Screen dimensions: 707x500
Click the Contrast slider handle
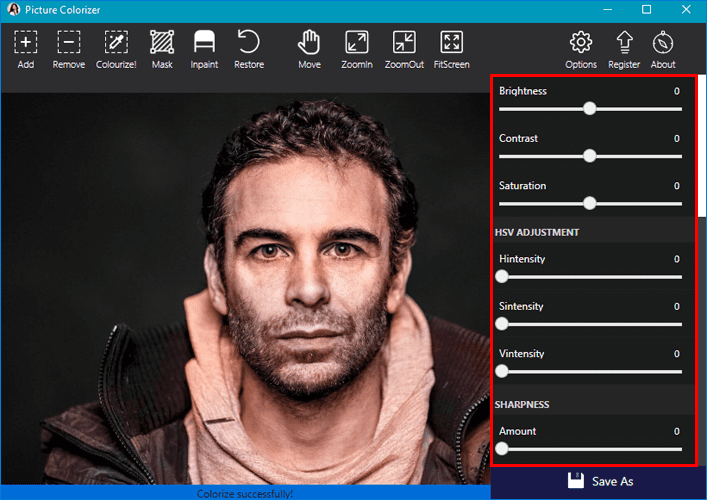pyautogui.click(x=589, y=156)
